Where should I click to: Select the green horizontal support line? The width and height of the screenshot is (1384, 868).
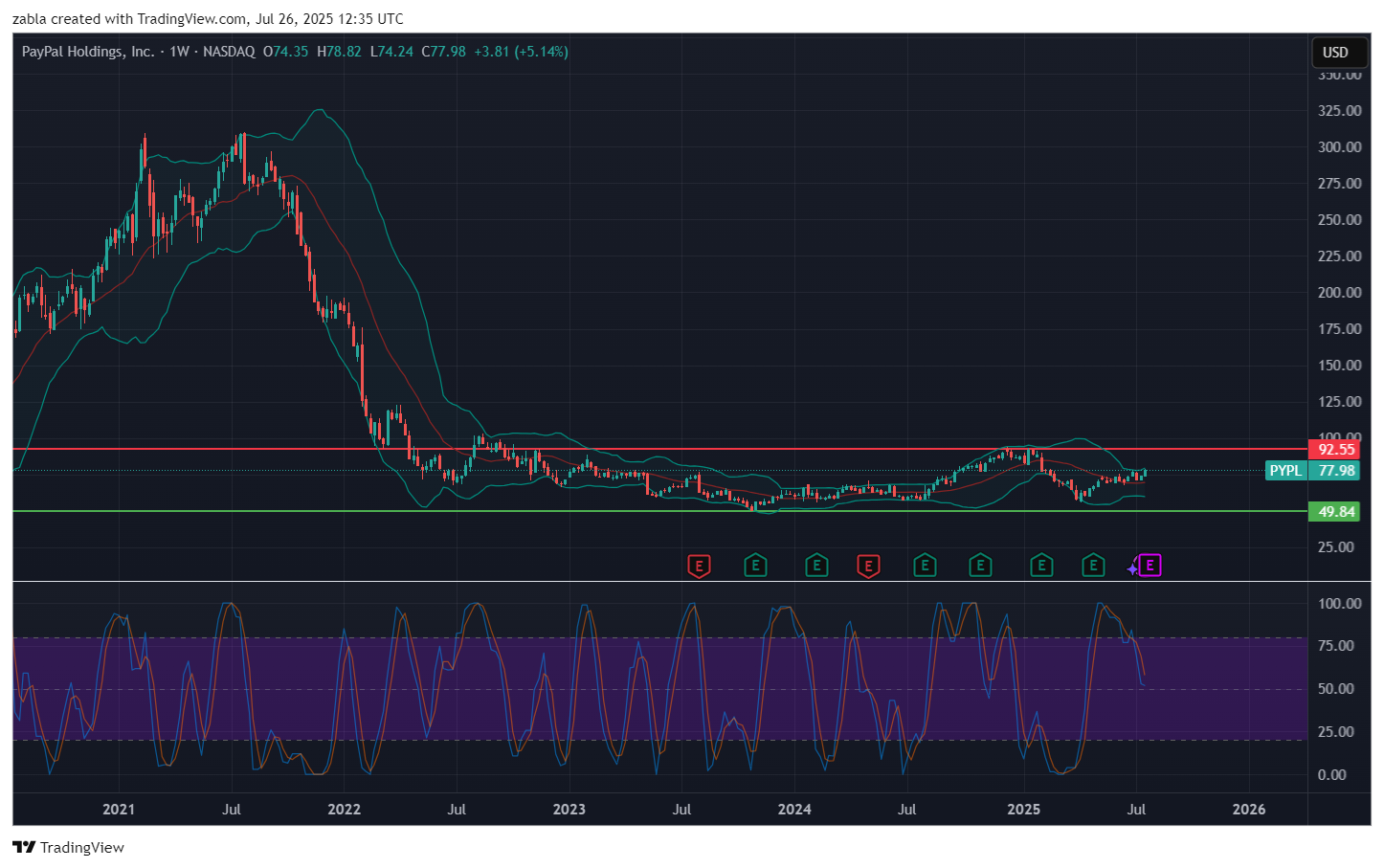(x=659, y=511)
